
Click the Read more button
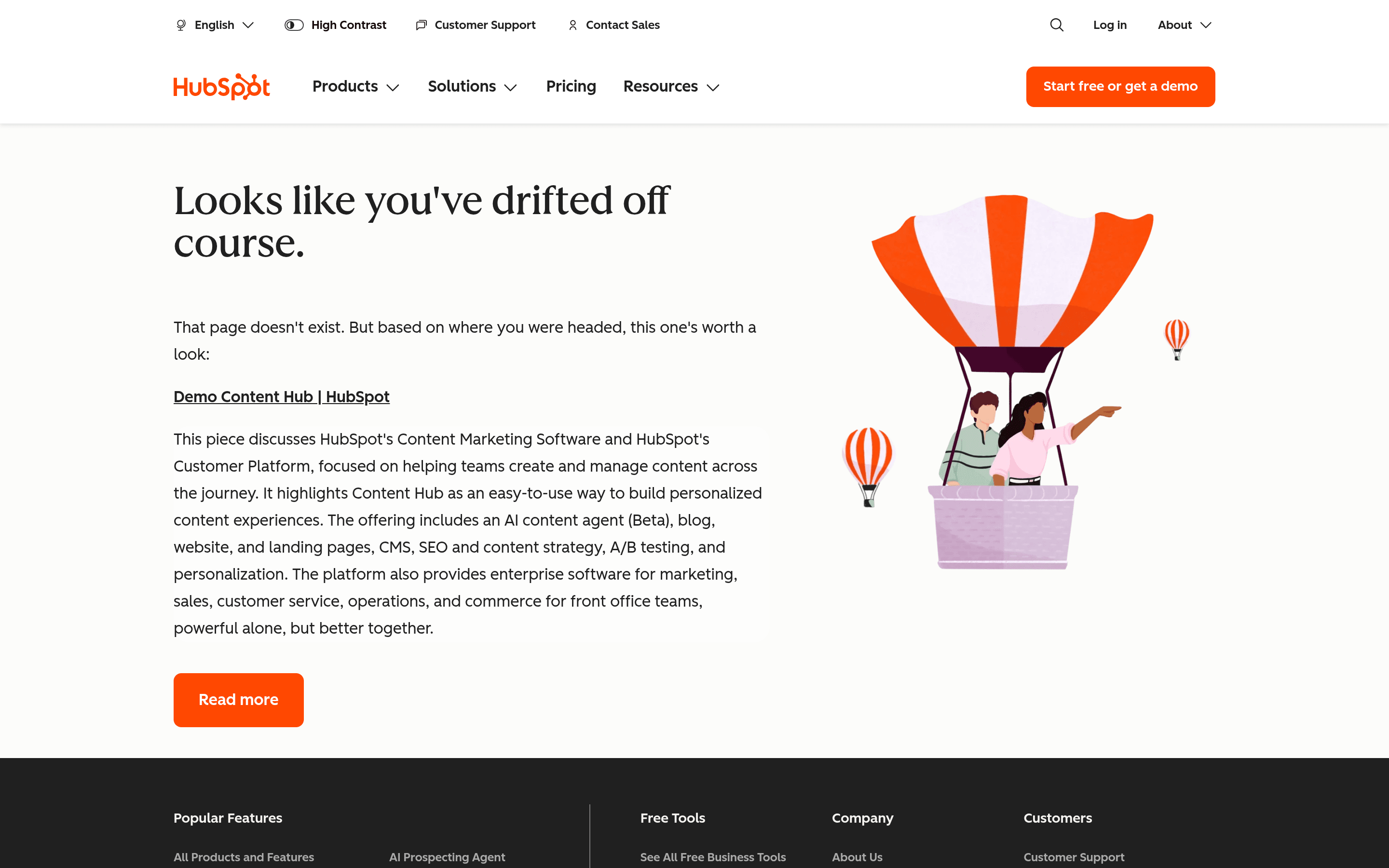[x=238, y=700]
